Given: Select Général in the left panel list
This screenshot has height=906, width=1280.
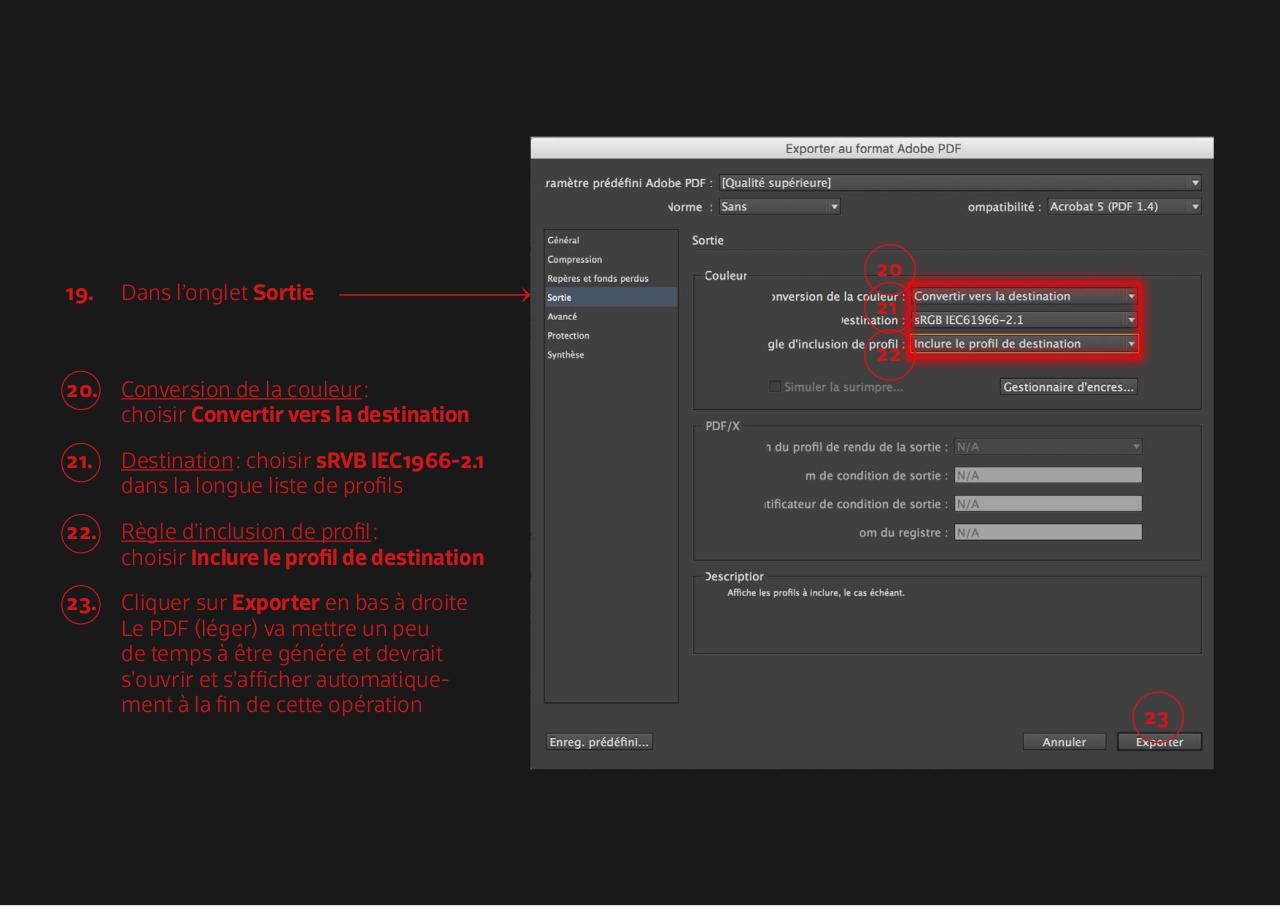Looking at the screenshot, I should [563, 241].
